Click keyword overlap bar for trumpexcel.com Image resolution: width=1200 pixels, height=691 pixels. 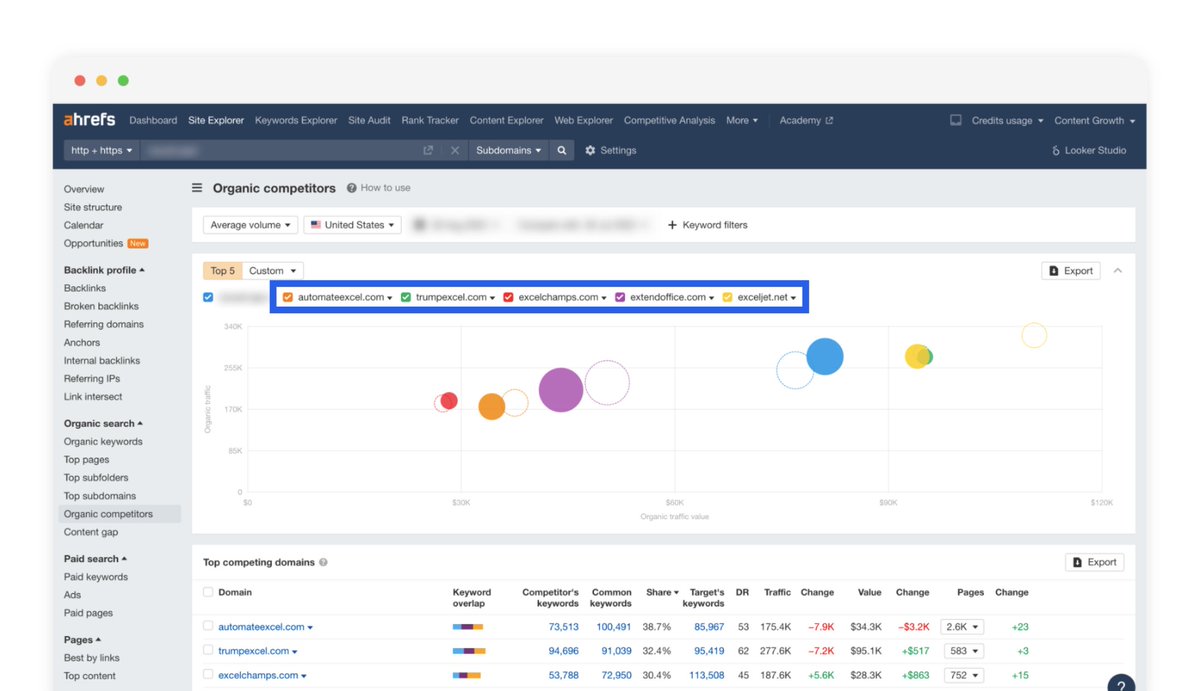[468, 651]
